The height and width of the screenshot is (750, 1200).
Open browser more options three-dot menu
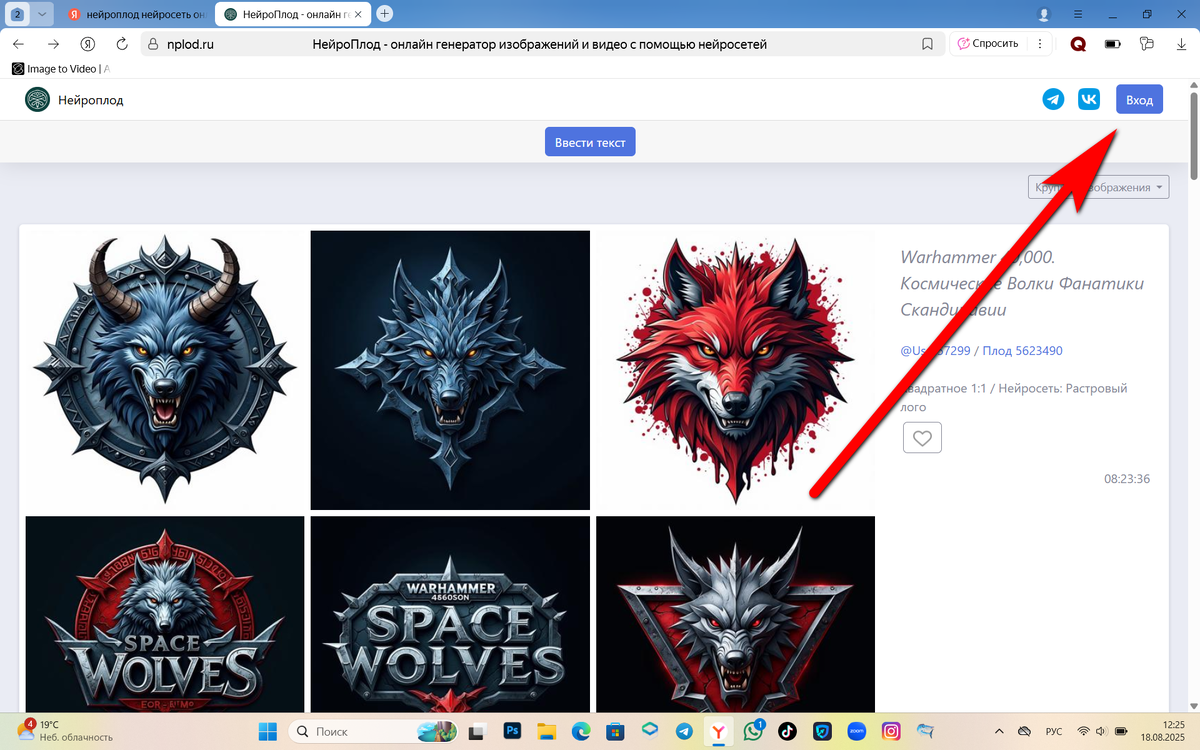[1040, 44]
